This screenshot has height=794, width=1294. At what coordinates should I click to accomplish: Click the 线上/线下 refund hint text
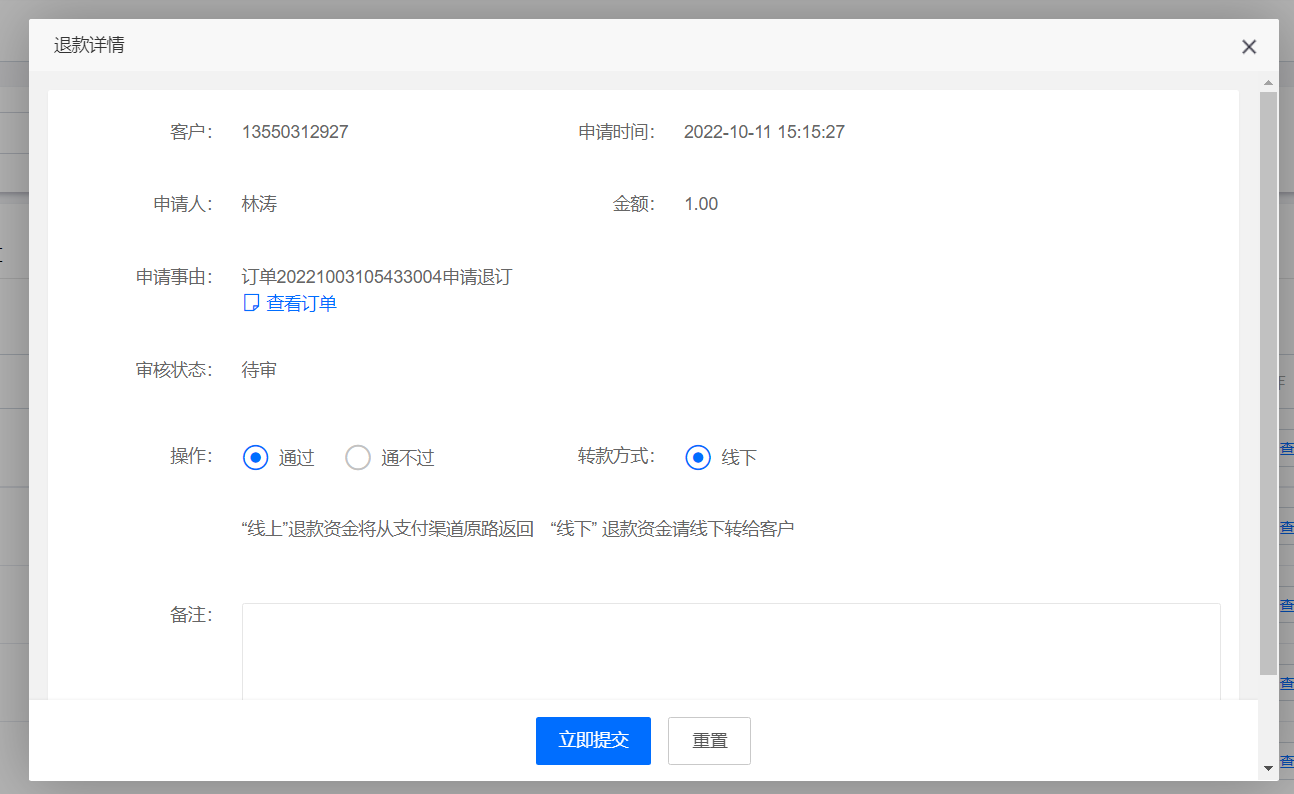(x=518, y=529)
